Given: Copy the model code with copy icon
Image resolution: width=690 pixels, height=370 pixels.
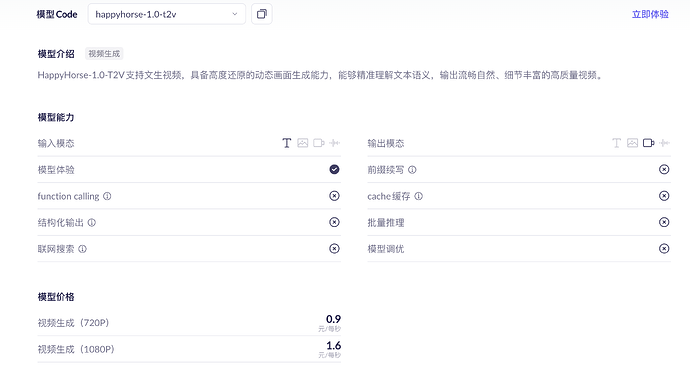Looking at the screenshot, I should pyautogui.click(x=261, y=14).
